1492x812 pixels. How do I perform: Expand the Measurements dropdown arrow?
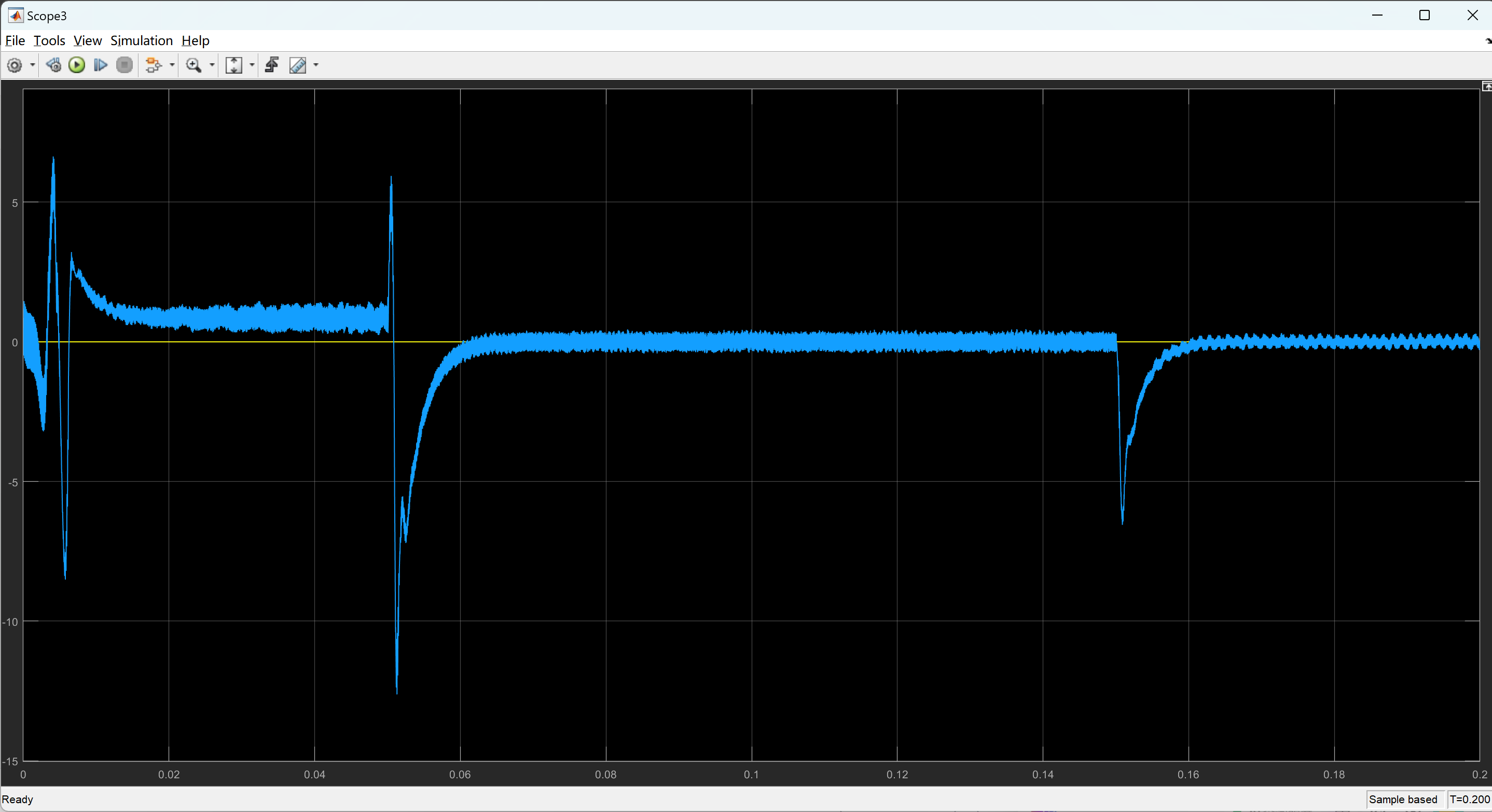coord(315,65)
